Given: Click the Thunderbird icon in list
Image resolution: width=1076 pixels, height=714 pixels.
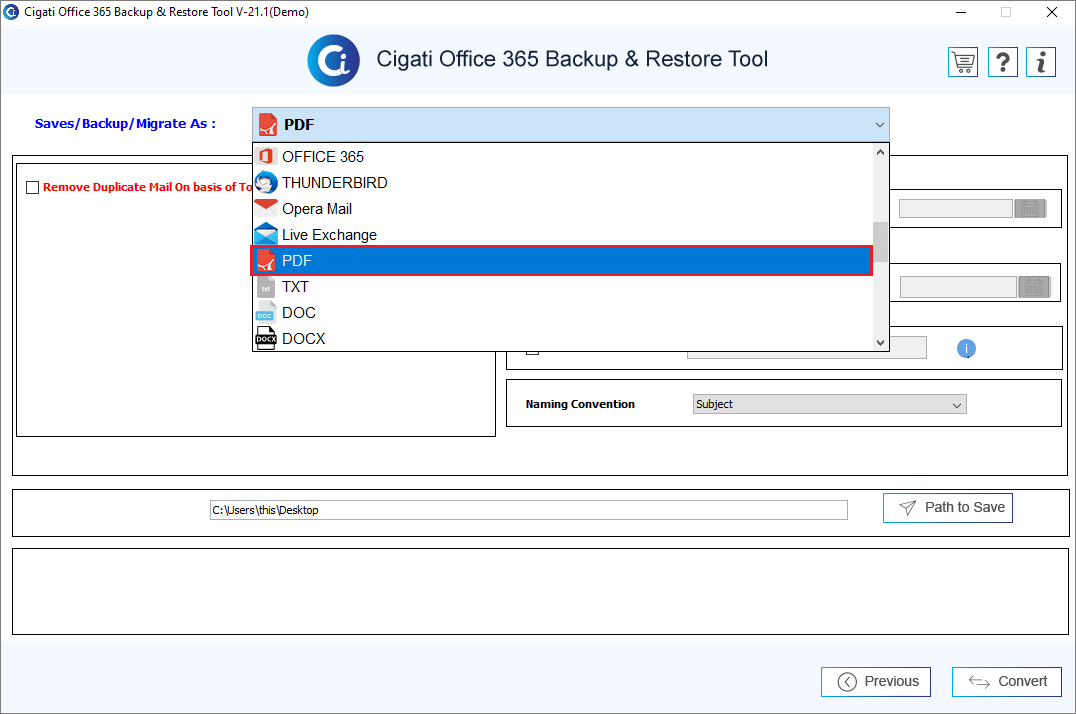Looking at the screenshot, I should pyautogui.click(x=266, y=183).
